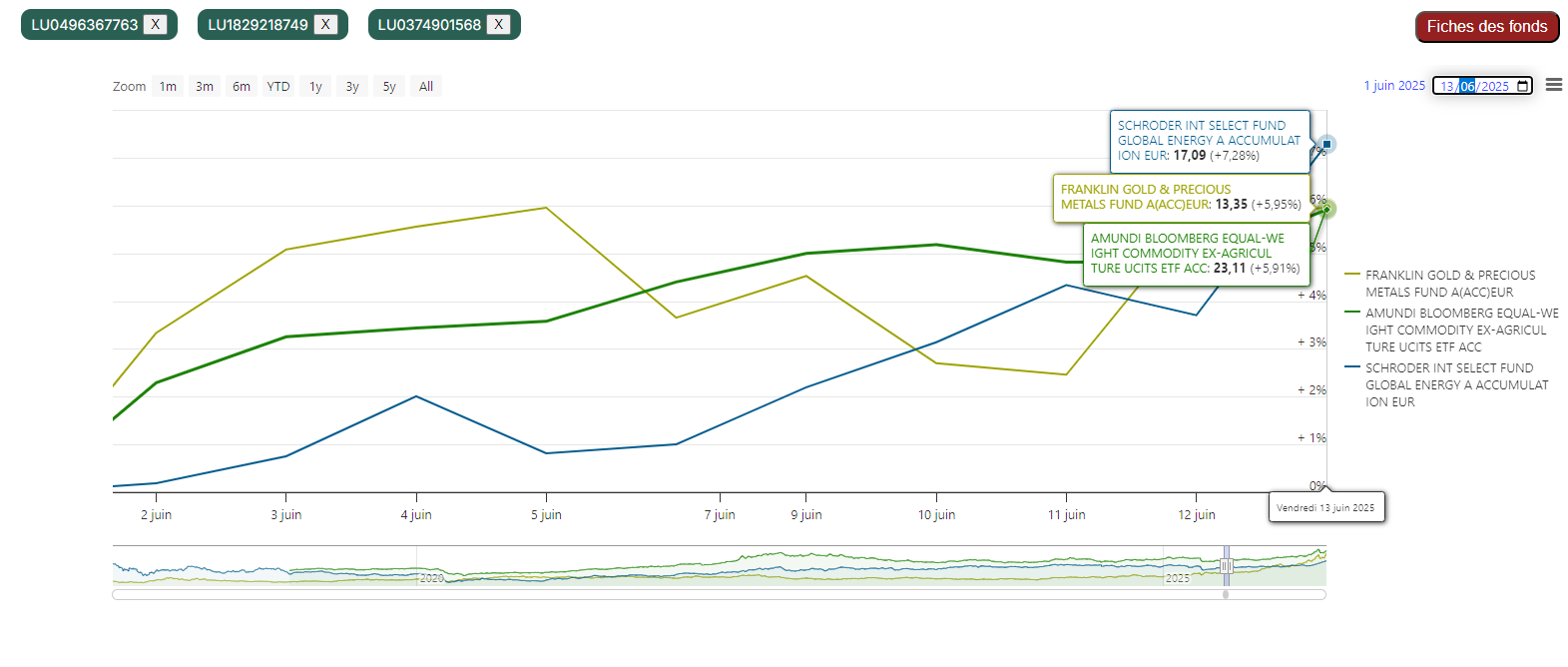Set zoom range to 1m
This screenshot has height=667, width=1568.
(168, 87)
